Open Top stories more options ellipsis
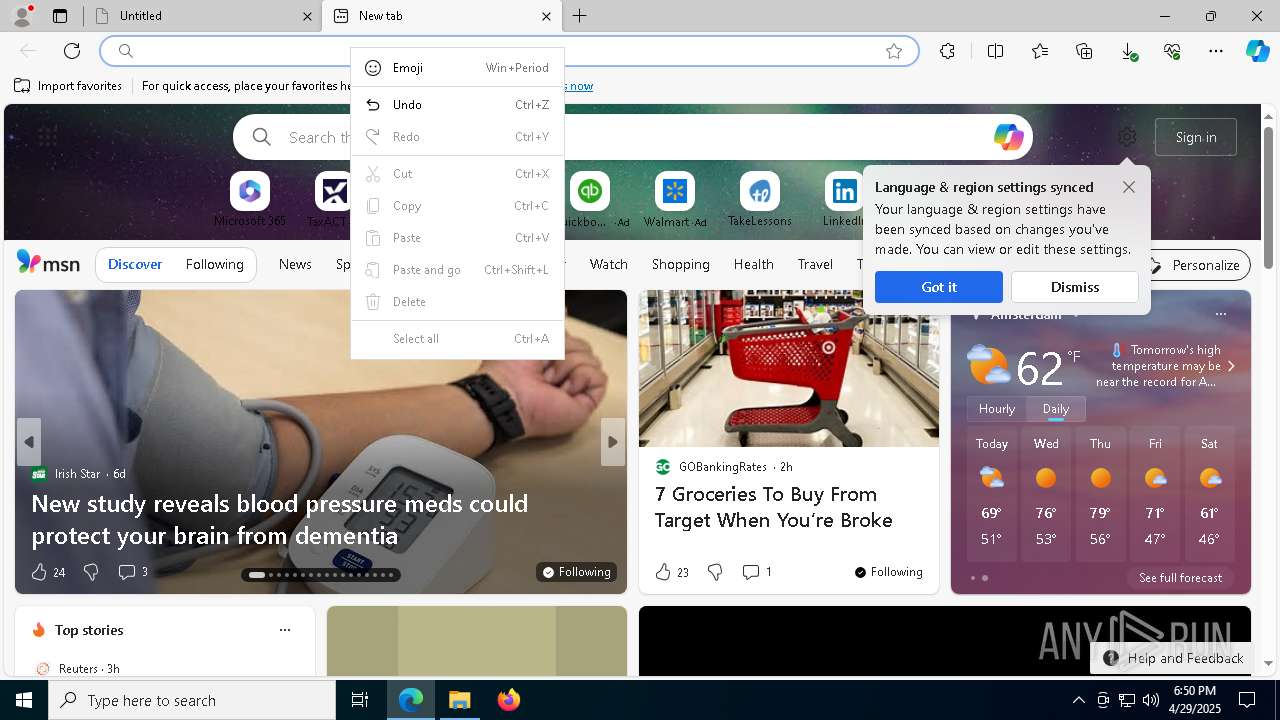This screenshot has height=720, width=1280. 285,630
